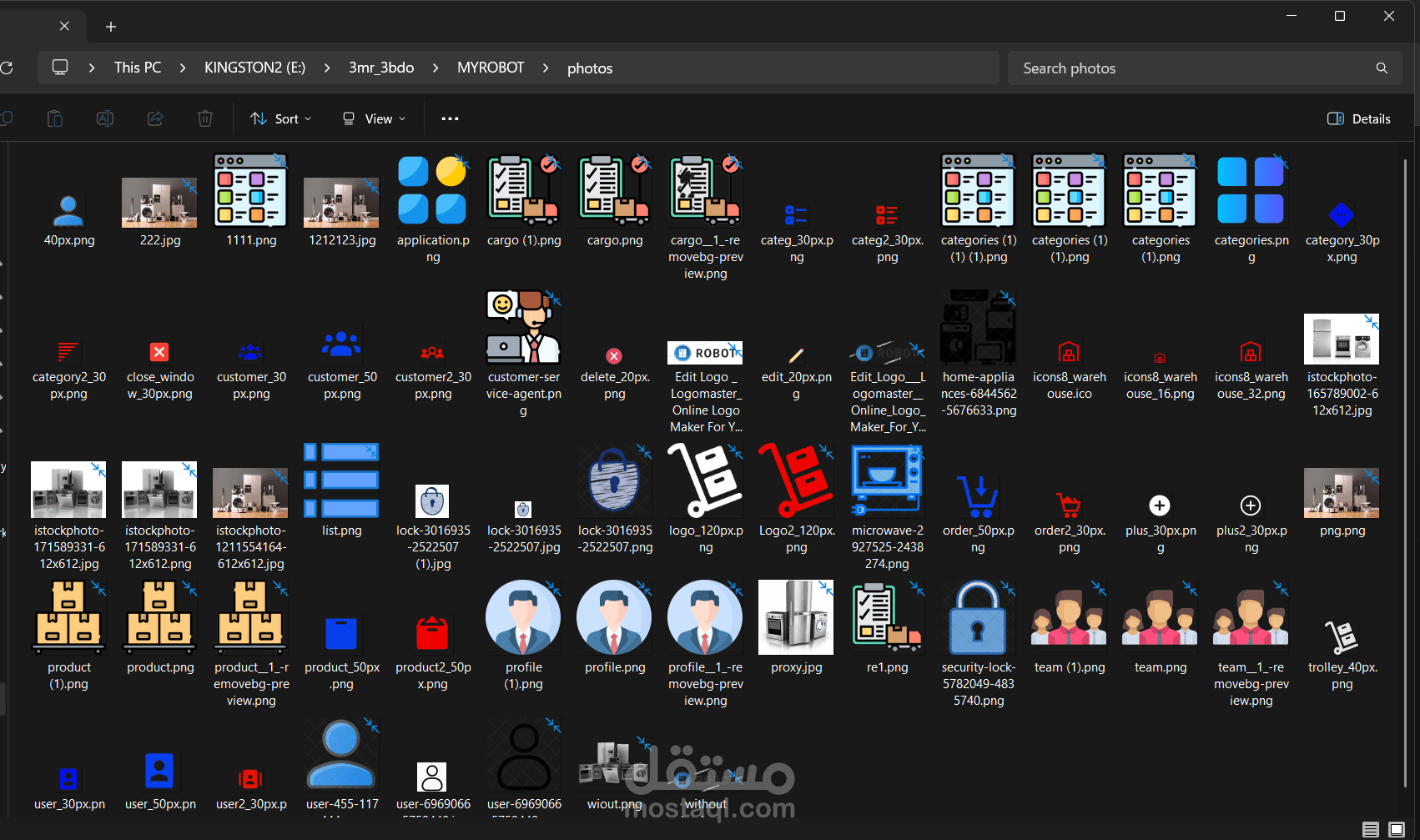This screenshot has width=1420, height=840.
Task: Select the product.png thumbnail
Action: pos(159,617)
